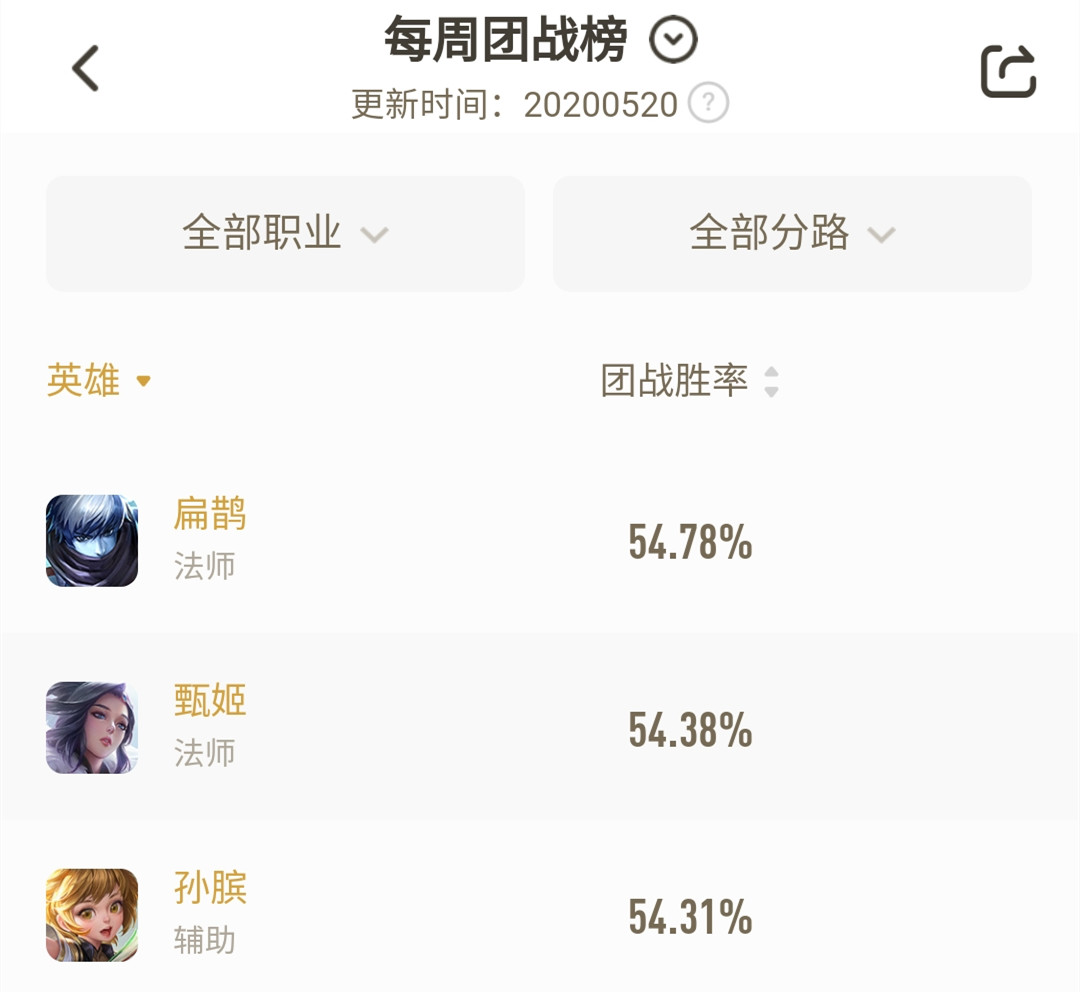Open the 全部分路 lane filter

(x=791, y=234)
